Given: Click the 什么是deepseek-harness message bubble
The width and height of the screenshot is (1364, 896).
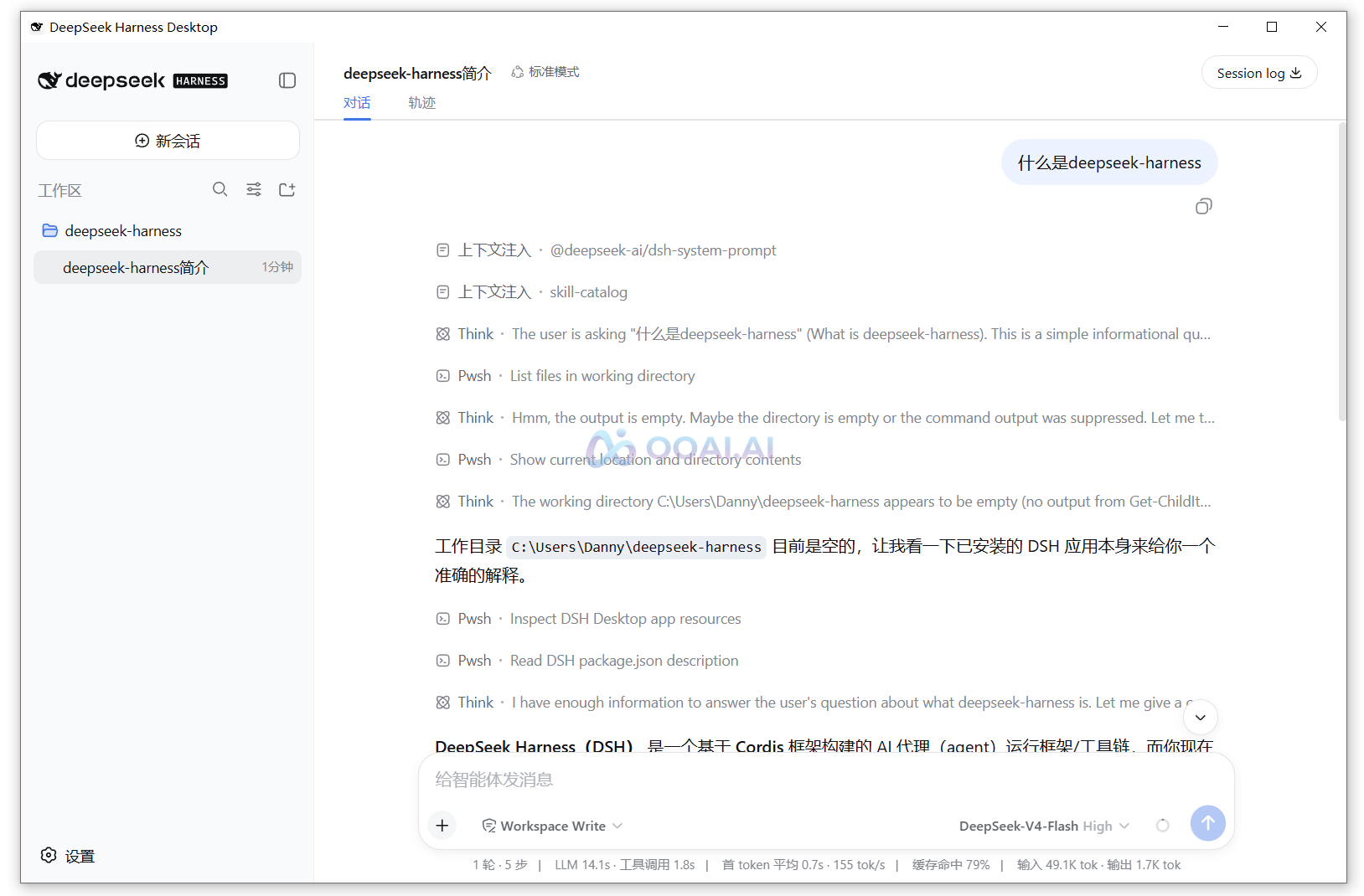Looking at the screenshot, I should pos(1109,162).
